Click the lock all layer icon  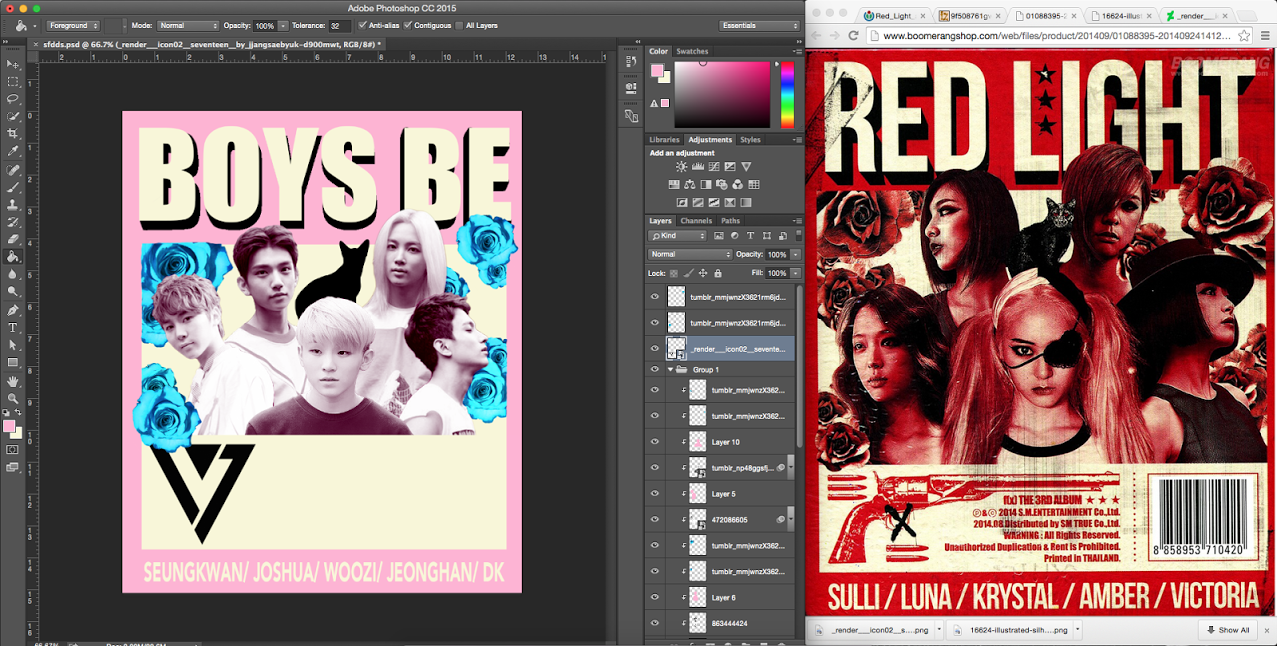tap(718, 273)
